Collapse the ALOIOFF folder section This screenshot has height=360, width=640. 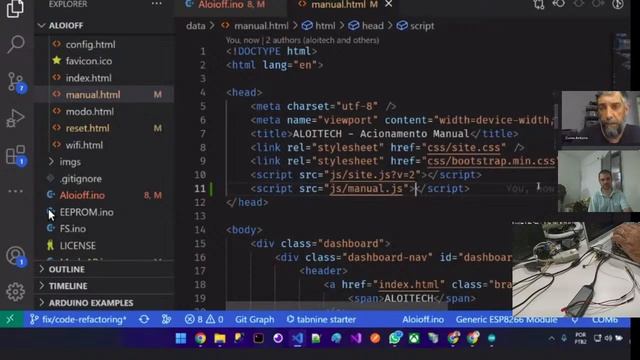[105, 25]
